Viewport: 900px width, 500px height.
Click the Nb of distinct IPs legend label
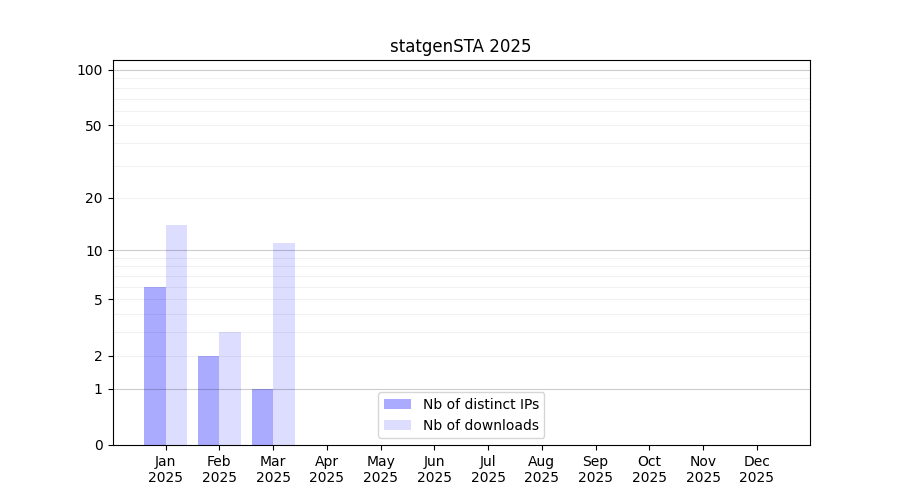pyautogui.click(x=480, y=404)
